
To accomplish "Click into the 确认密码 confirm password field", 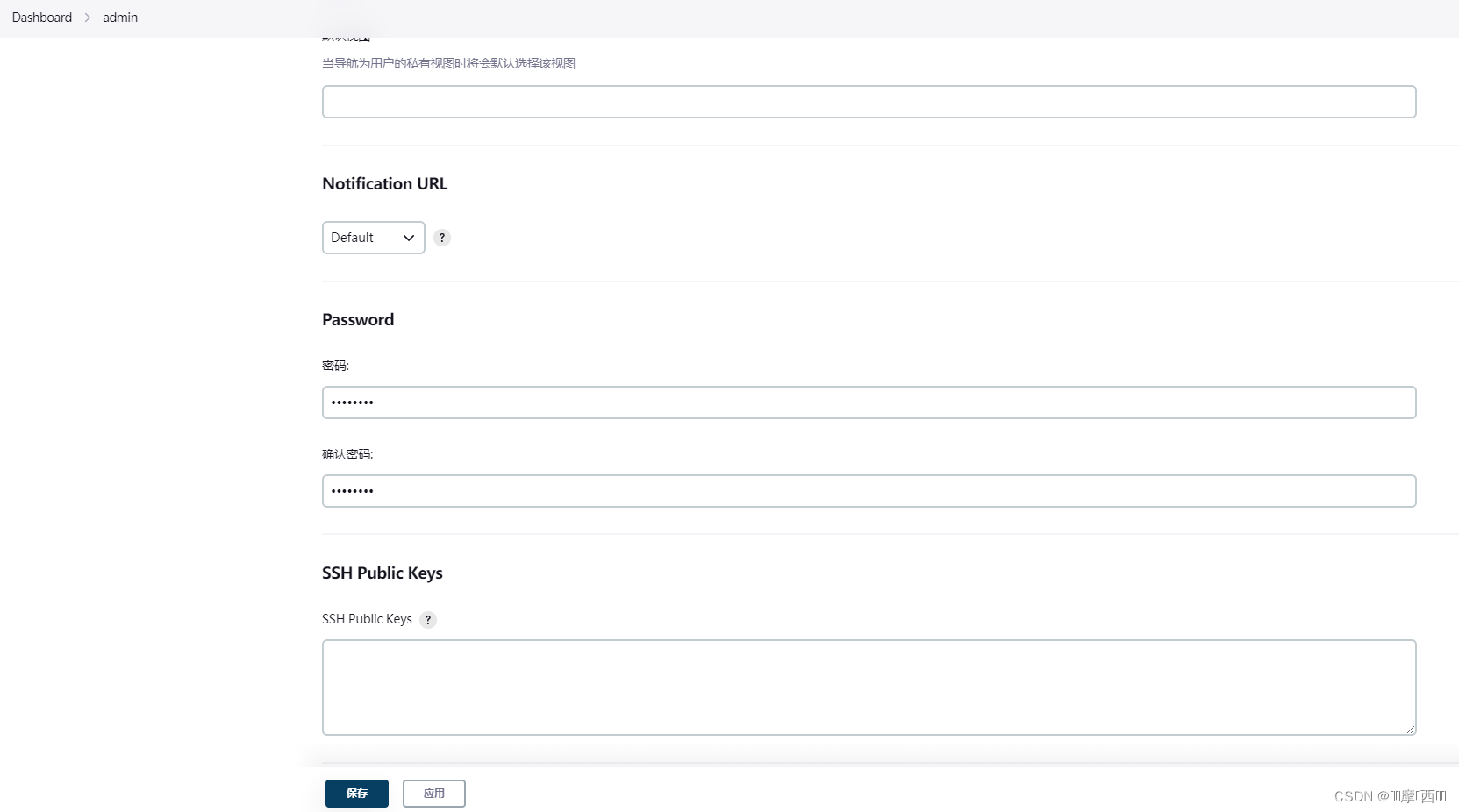I will pyautogui.click(x=869, y=491).
